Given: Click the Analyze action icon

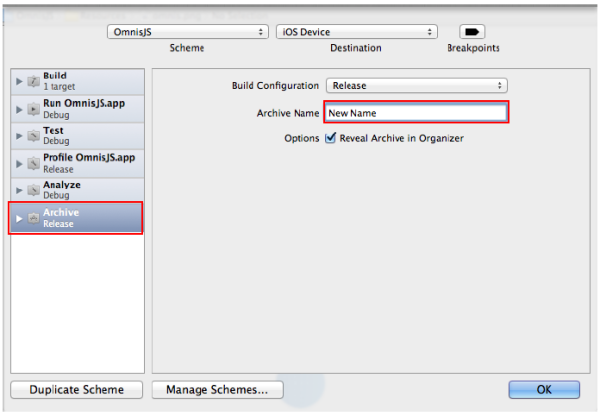Looking at the screenshot, I should coord(33,190).
